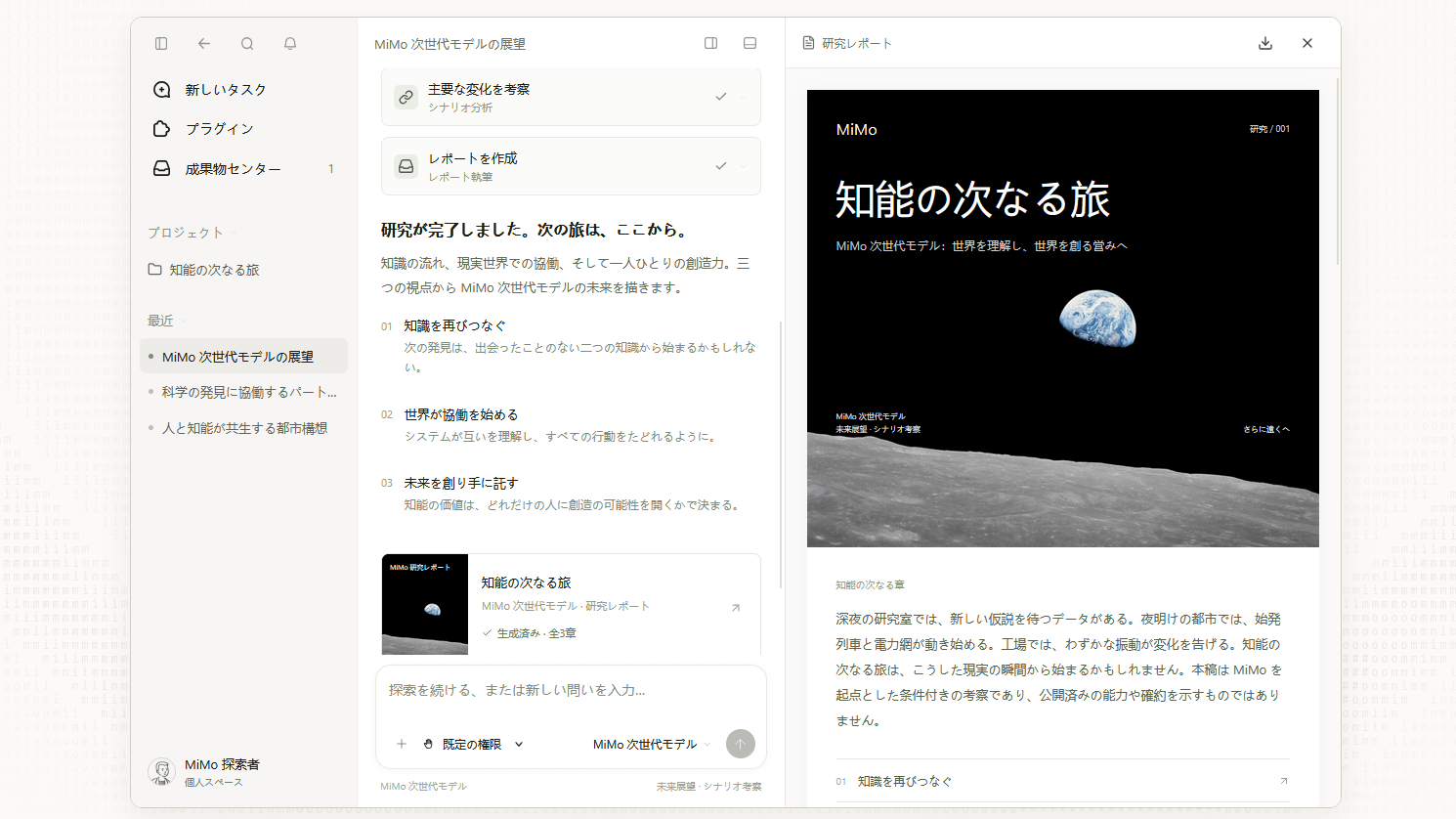Click the さらに遠くへ text on cover
The image size is (1456, 819).
(x=1266, y=429)
